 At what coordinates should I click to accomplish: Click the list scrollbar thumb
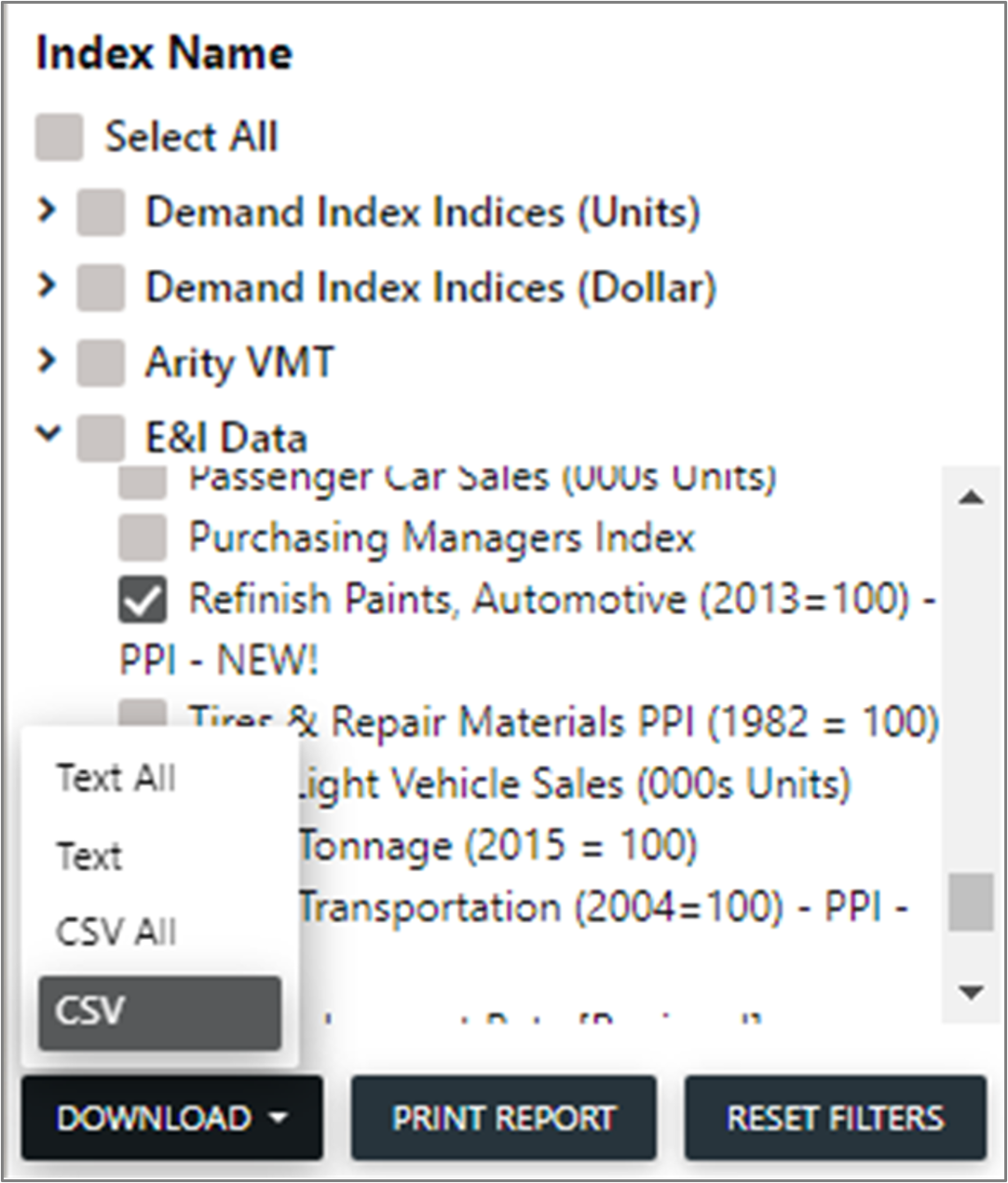click(x=971, y=902)
